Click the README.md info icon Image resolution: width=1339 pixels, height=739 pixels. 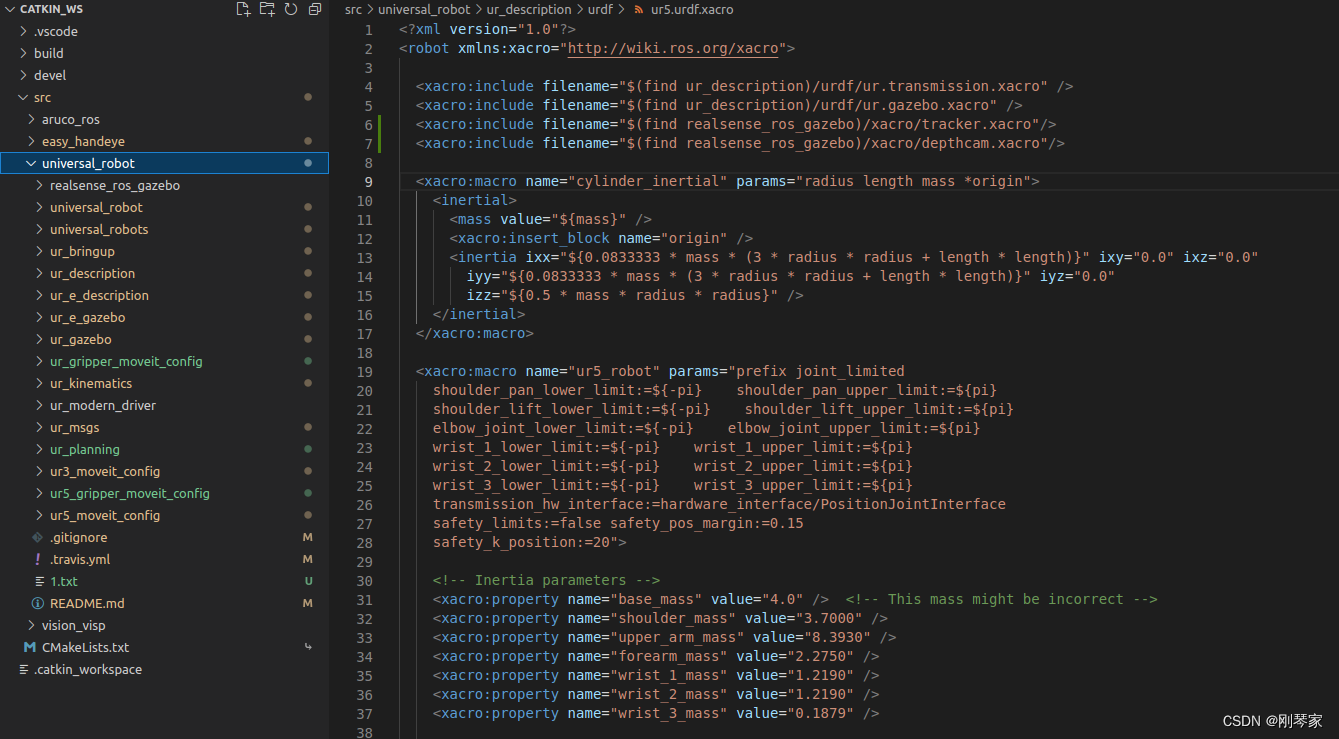click(x=38, y=603)
